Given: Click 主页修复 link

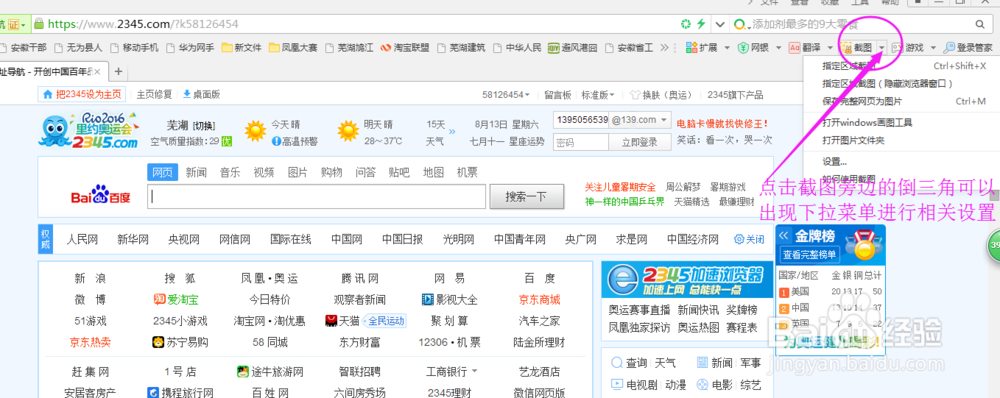Looking at the screenshot, I should [154, 94].
